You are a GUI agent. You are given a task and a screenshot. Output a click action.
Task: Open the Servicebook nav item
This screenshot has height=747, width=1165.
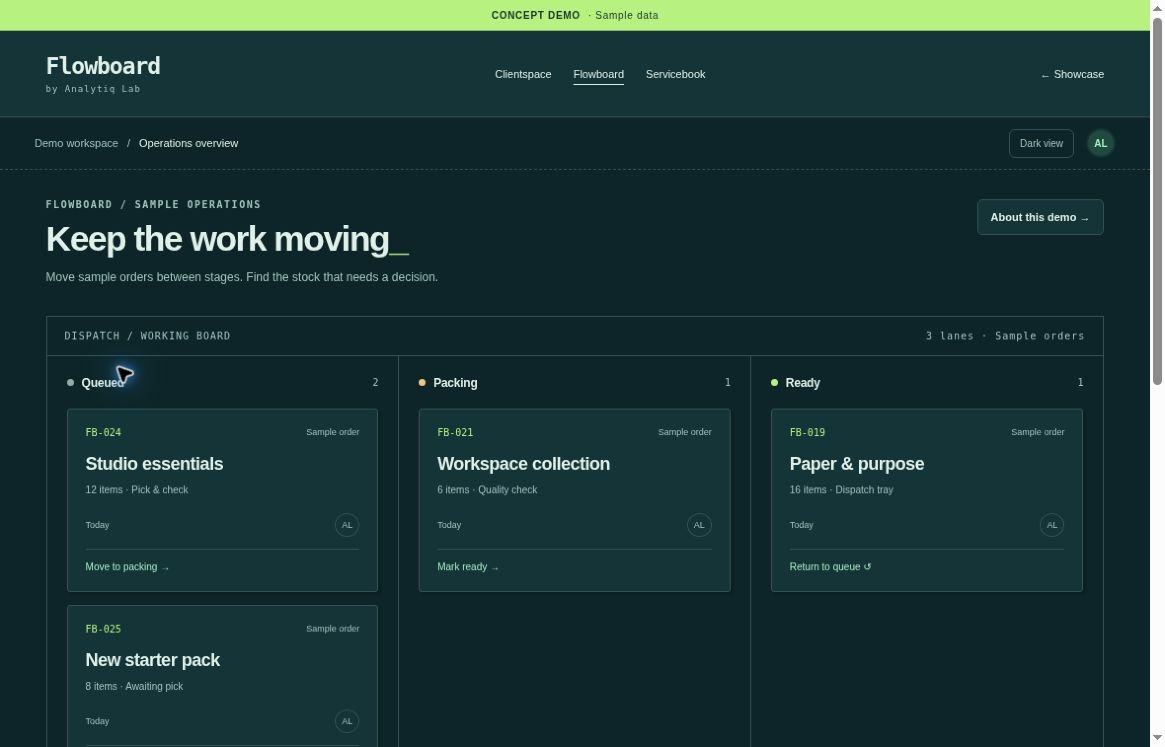pos(675,74)
